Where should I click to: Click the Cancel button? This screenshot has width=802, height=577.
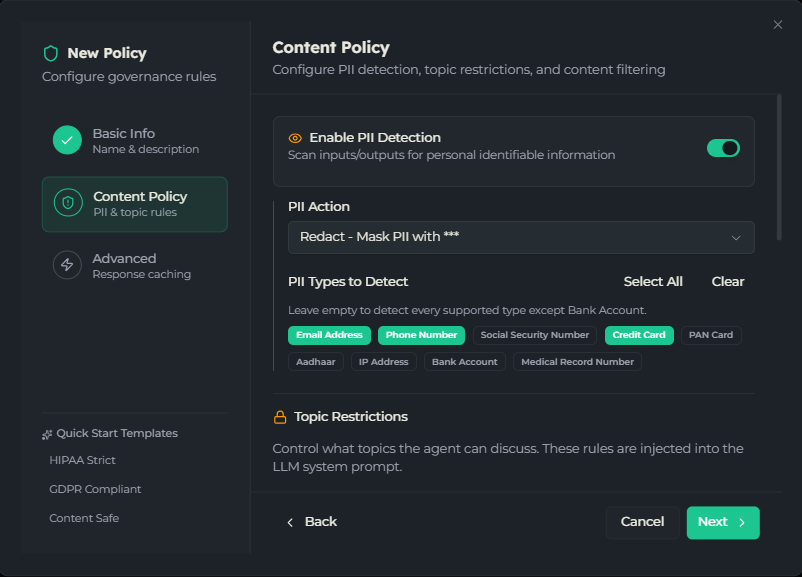pos(642,522)
